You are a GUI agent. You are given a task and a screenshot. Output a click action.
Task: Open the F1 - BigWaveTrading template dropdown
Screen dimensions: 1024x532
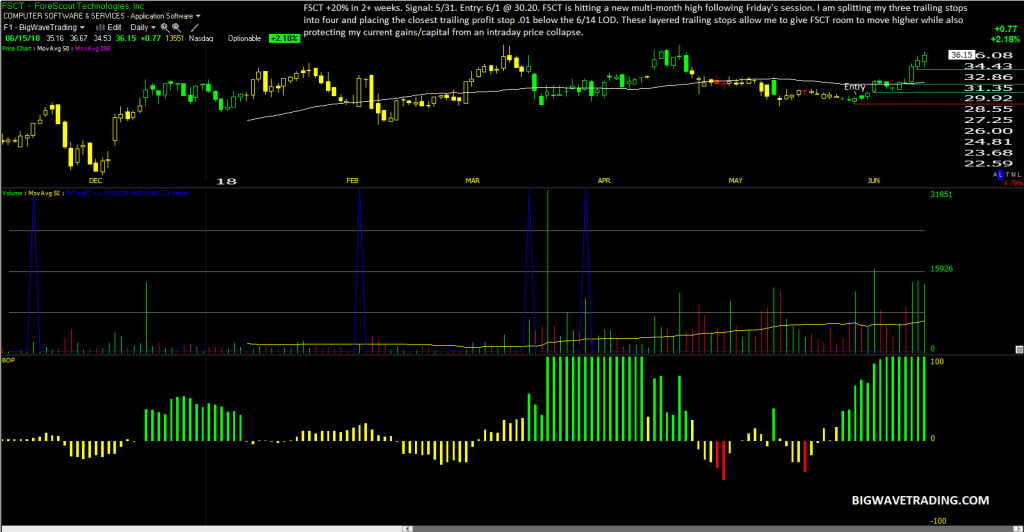[x=44, y=27]
